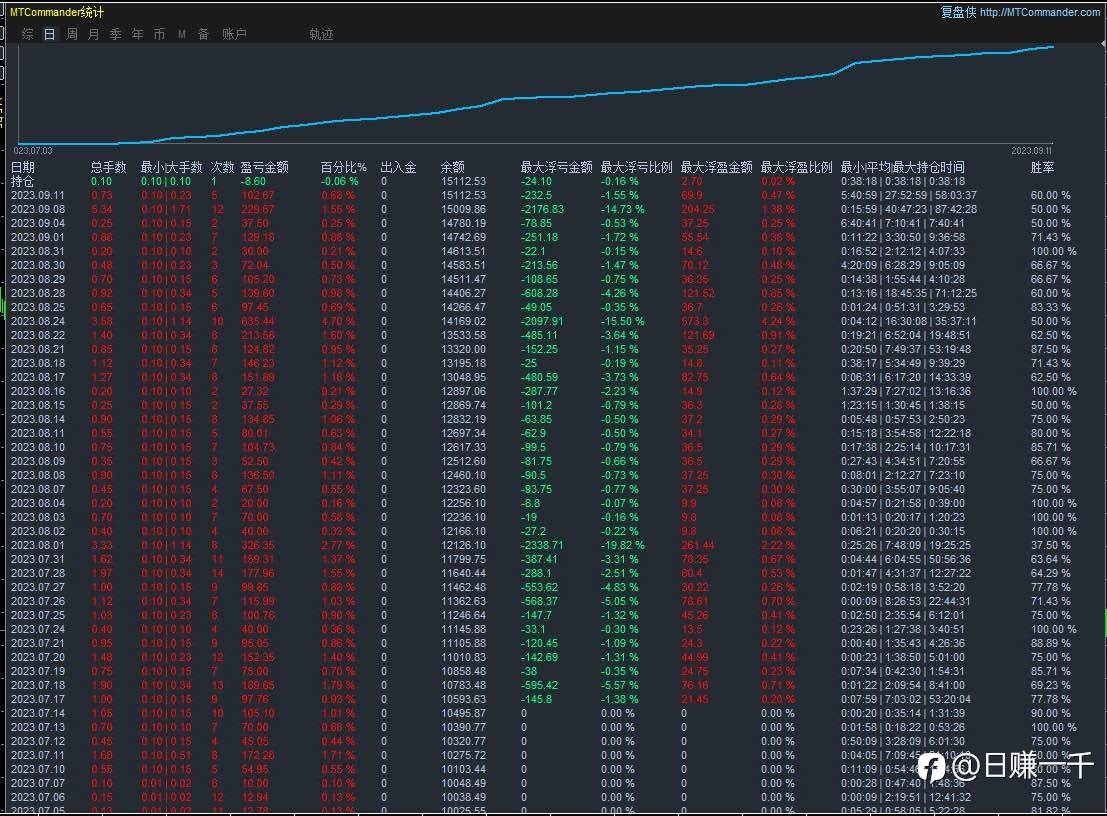Image resolution: width=1107 pixels, height=816 pixels.
Task: Select the 日 daily statistics tab
Action: pyautogui.click(x=49, y=34)
